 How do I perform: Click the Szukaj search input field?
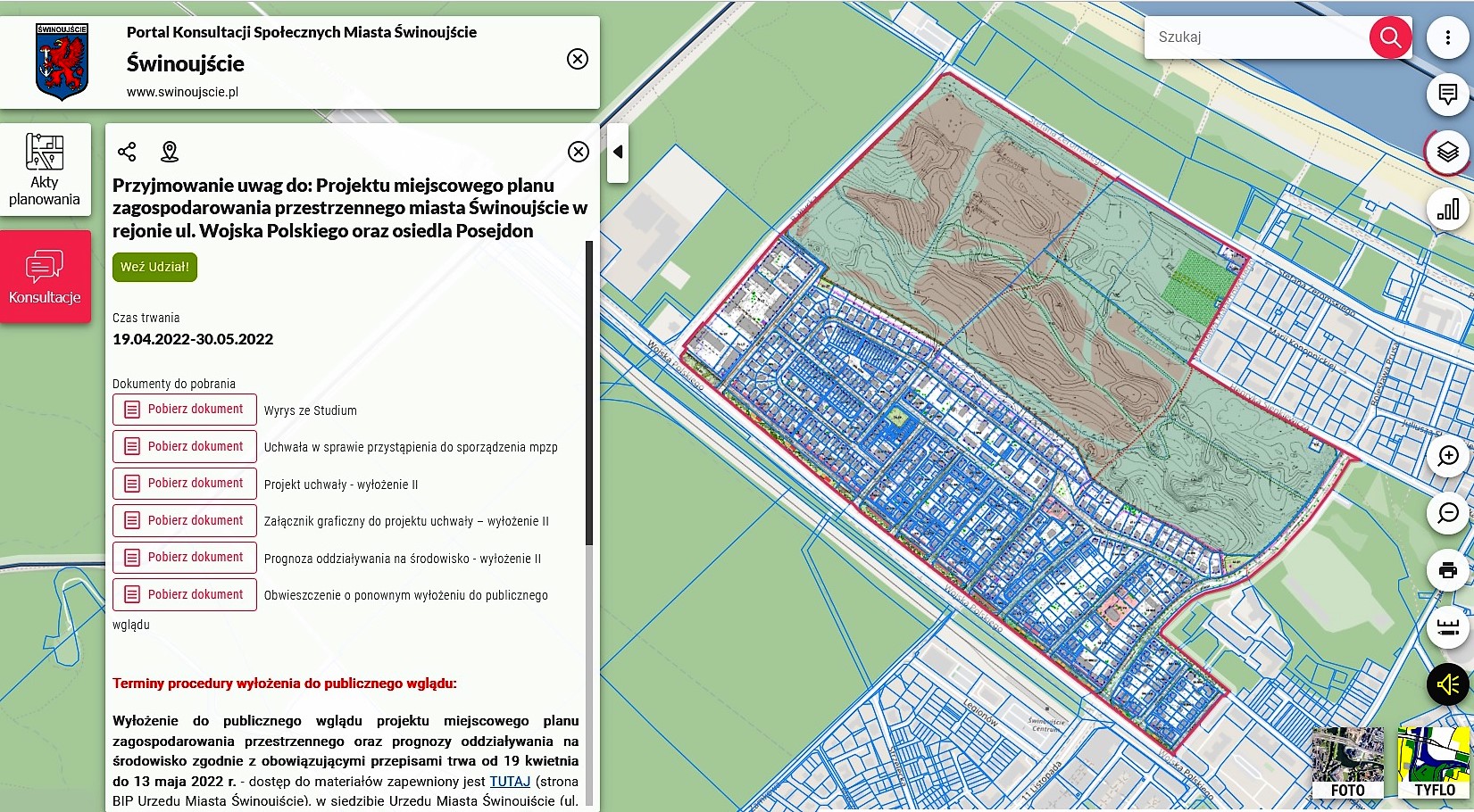(x=1257, y=37)
